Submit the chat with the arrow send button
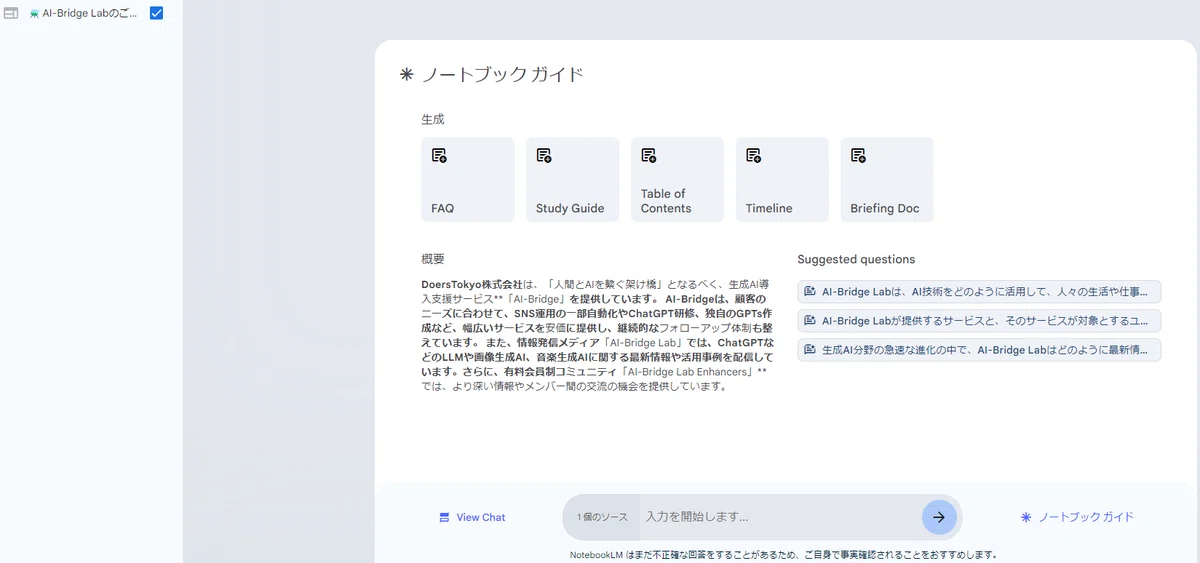 939,517
